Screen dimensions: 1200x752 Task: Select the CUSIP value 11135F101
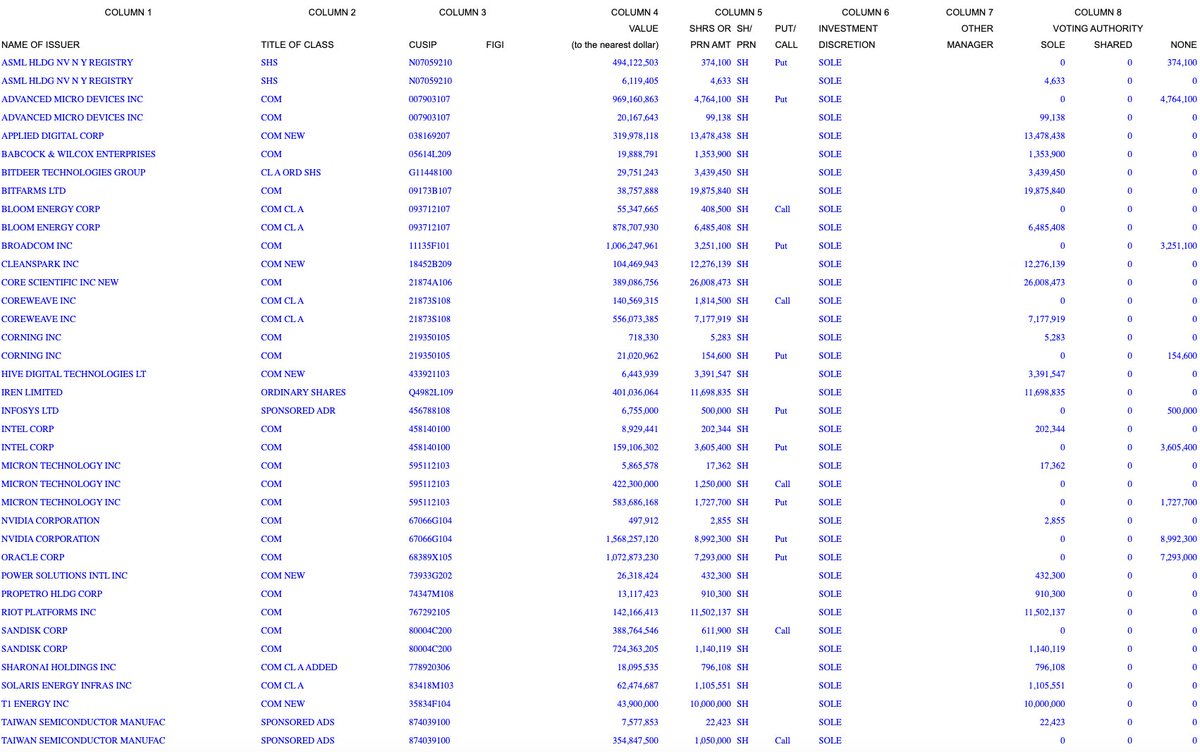tap(429, 245)
